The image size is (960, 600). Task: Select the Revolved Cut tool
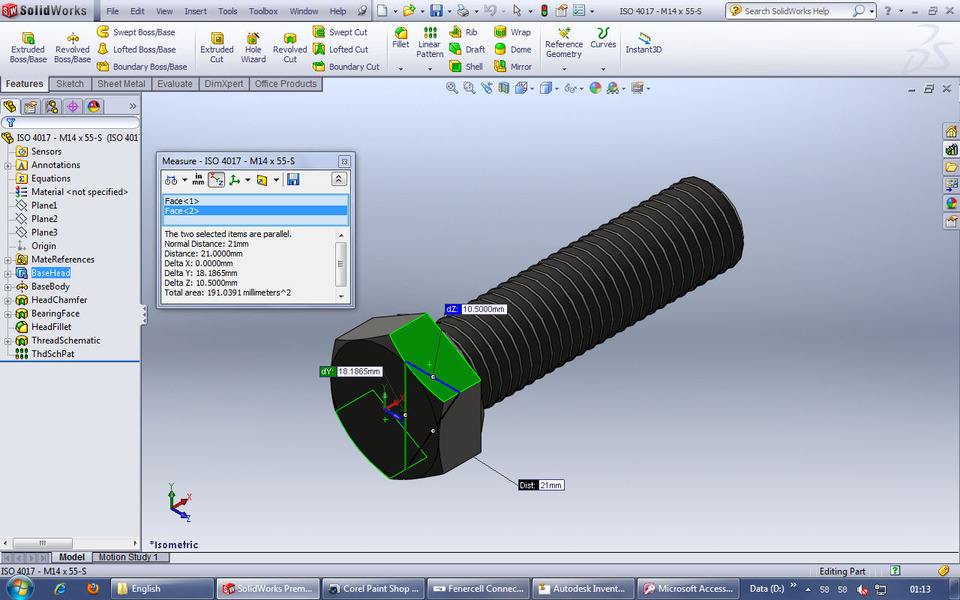[290, 45]
